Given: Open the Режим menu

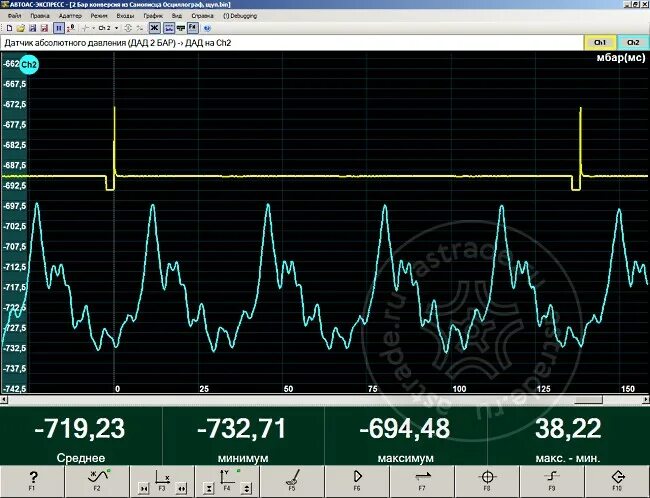Looking at the screenshot, I should click(99, 16).
